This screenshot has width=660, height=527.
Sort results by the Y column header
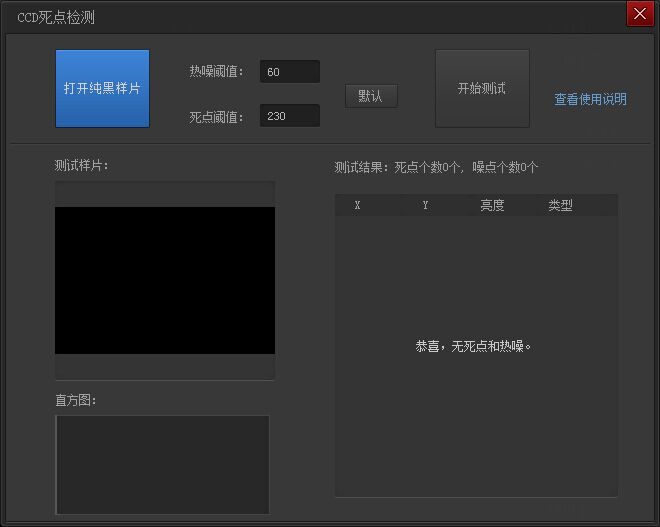click(x=425, y=205)
